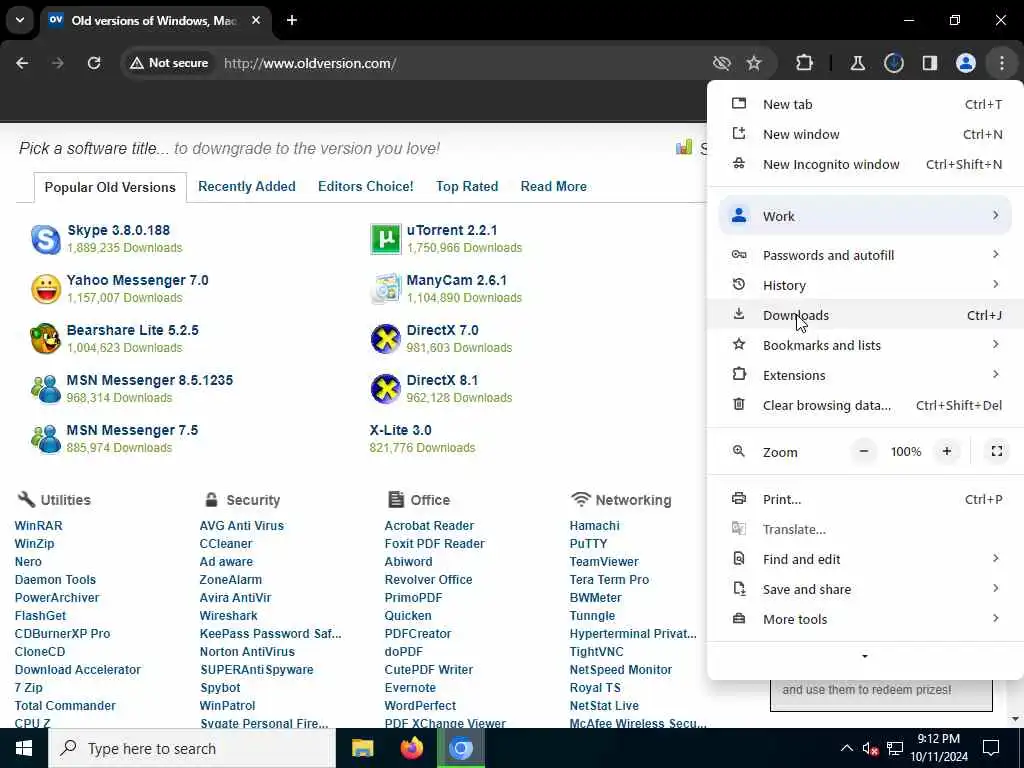Choose Print from the Chrome menu
The width and height of the screenshot is (1024, 768).
pyautogui.click(x=865, y=499)
